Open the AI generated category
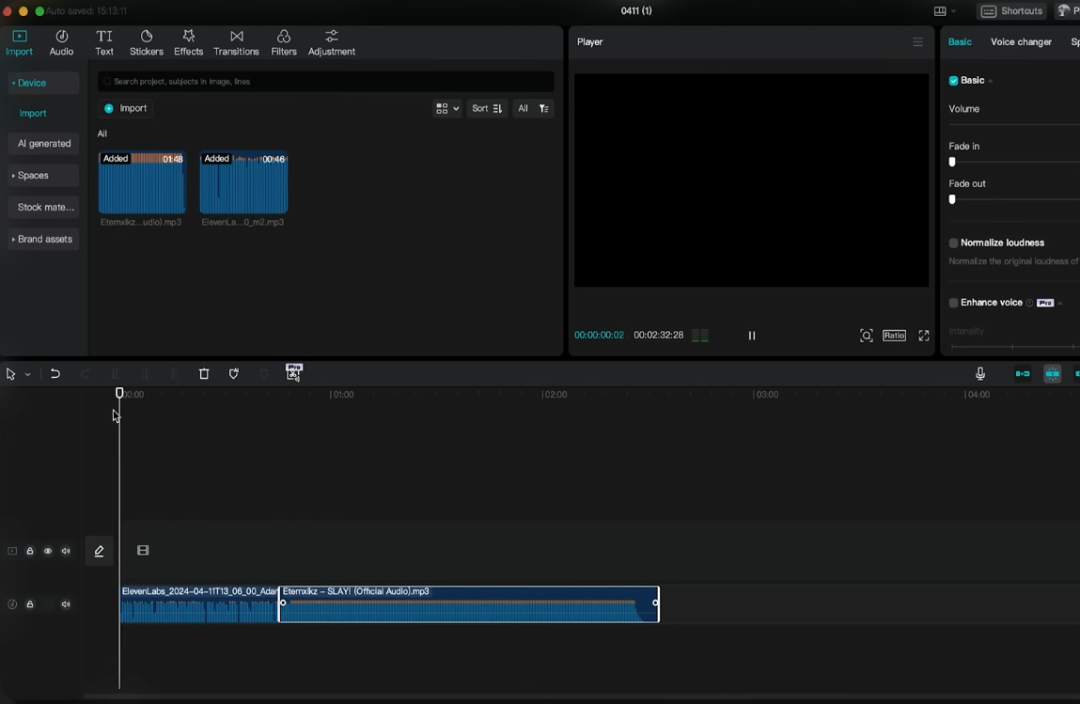 tap(44, 144)
